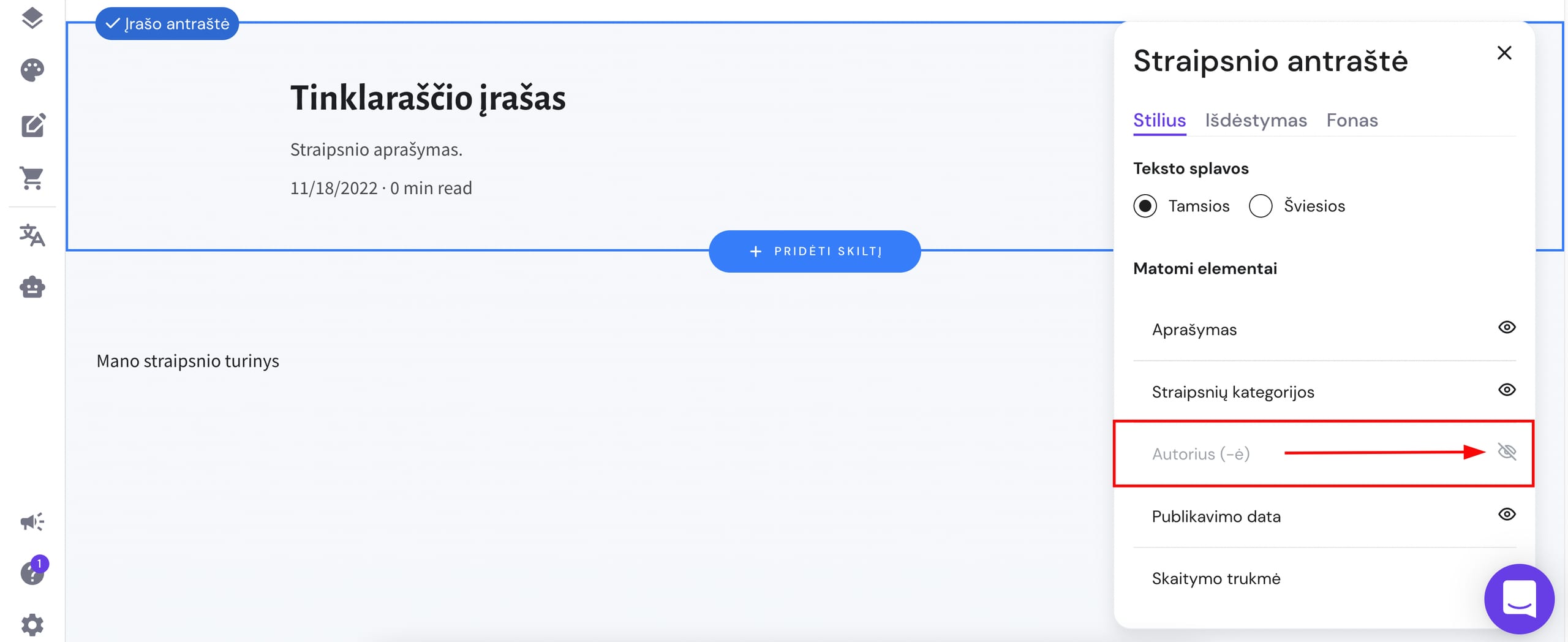Open the website style palette icon
The width and height of the screenshot is (1568, 642).
[32, 69]
